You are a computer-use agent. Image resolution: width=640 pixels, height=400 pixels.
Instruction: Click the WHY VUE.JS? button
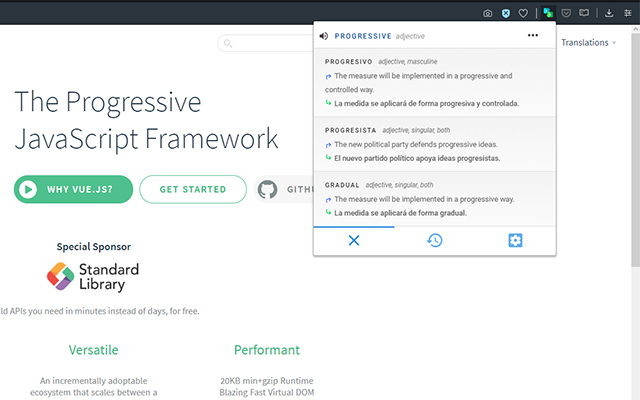73,189
